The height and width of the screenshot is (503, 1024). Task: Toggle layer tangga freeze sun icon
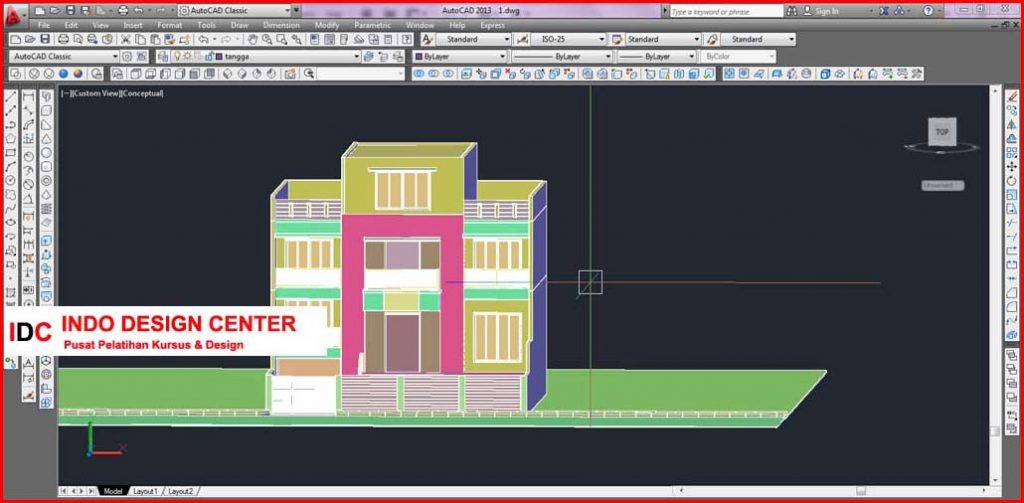[187, 57]
